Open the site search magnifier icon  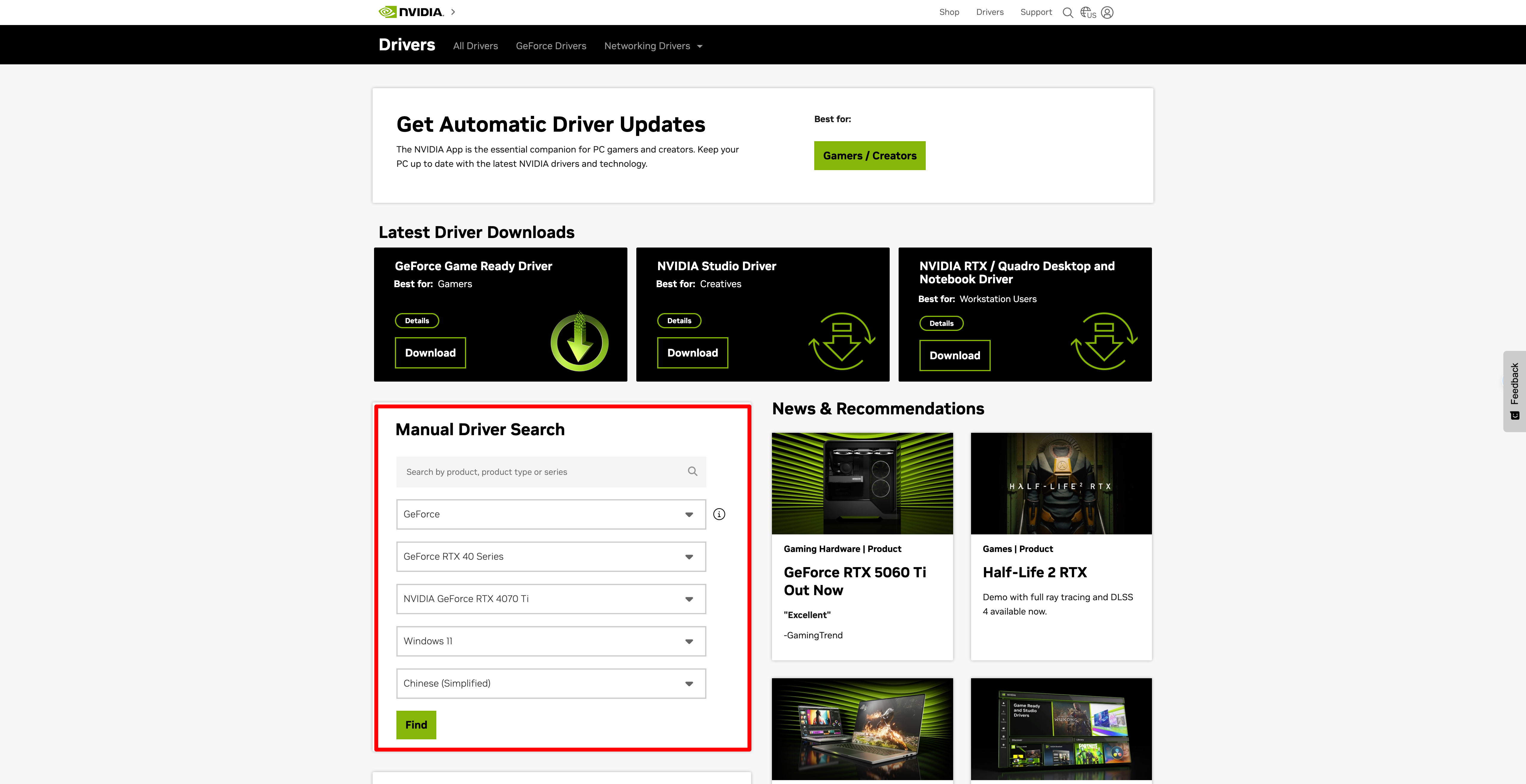coord(1068,13)
